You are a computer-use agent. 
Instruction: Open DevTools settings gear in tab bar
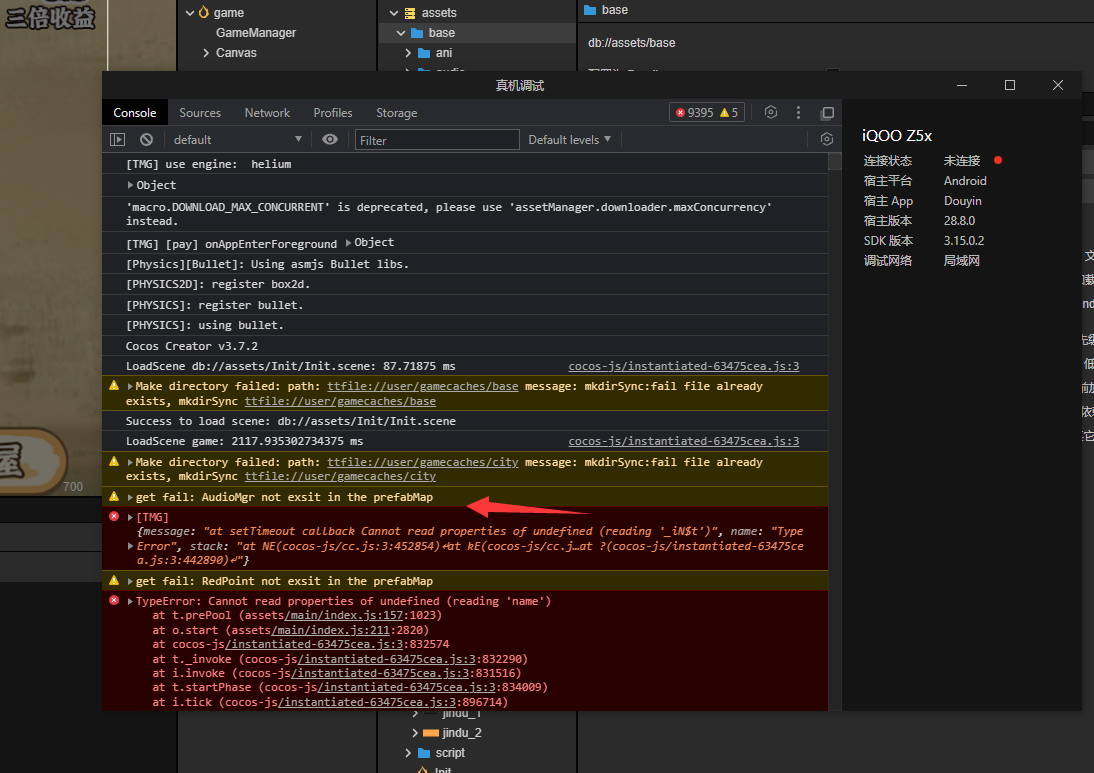pyautogui.click(x=771, y=112)
